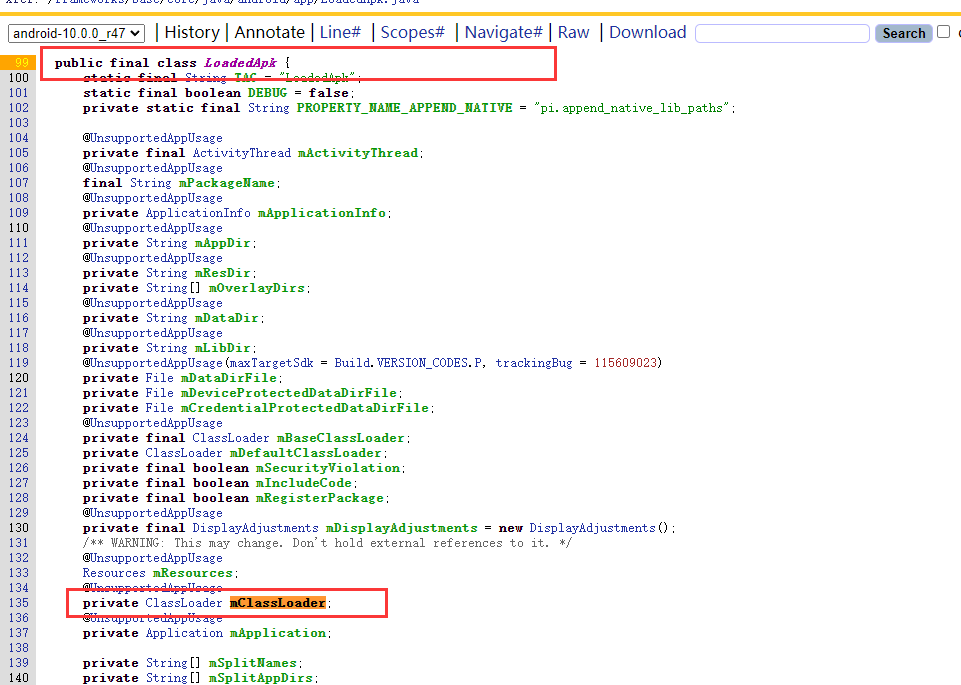Image resolution: width=961 pixels, height=685 pixels.
Task: Open the Scopes# link
Action: 412,32
